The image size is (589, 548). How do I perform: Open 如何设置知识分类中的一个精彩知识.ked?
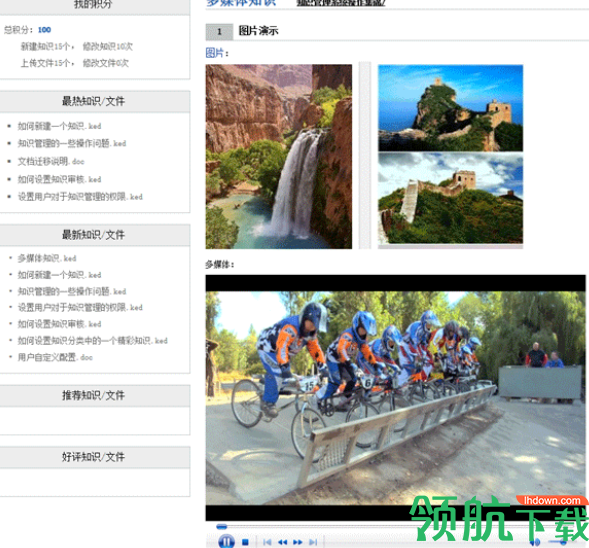pyautogui.click(x=92, y=341)
